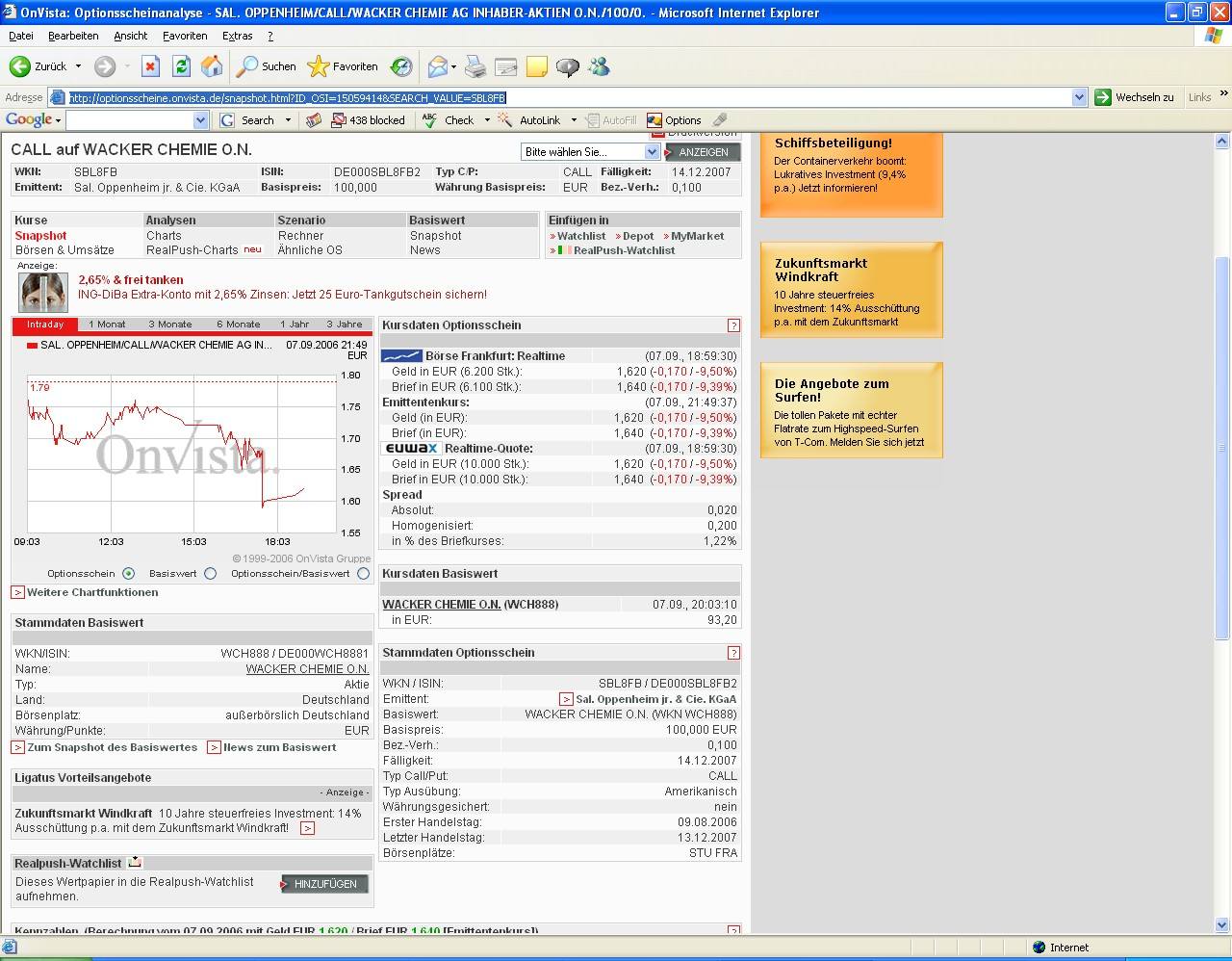Select the Optionsschein chart radio button
The image size is (1232, 961).
128,574
